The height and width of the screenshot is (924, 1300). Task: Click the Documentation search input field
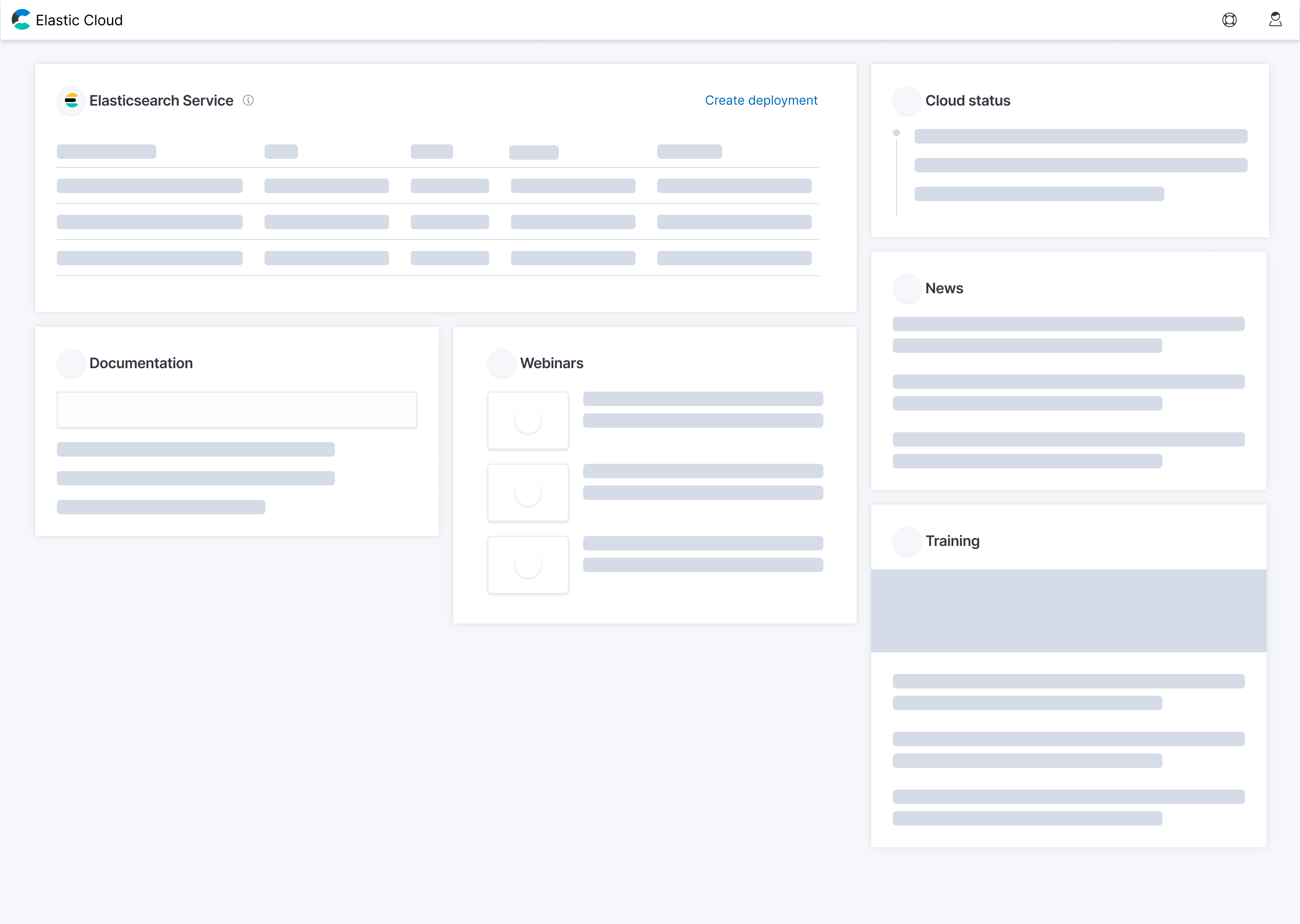[x=237, y=410]
